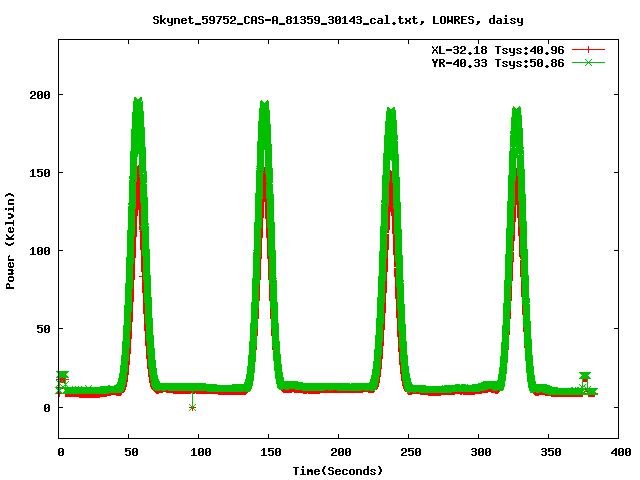640x480 pixels.
Task: Click the second peak near 147 seconds
Action: tap(264, 103)
